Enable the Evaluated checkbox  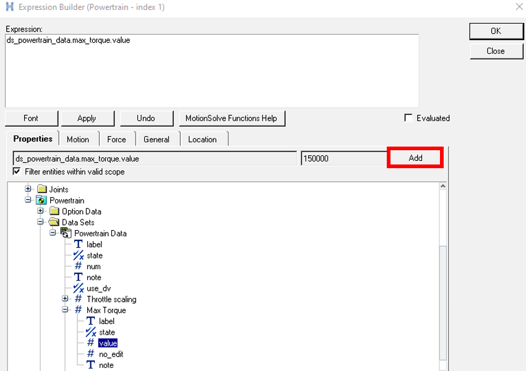(408, 118)
